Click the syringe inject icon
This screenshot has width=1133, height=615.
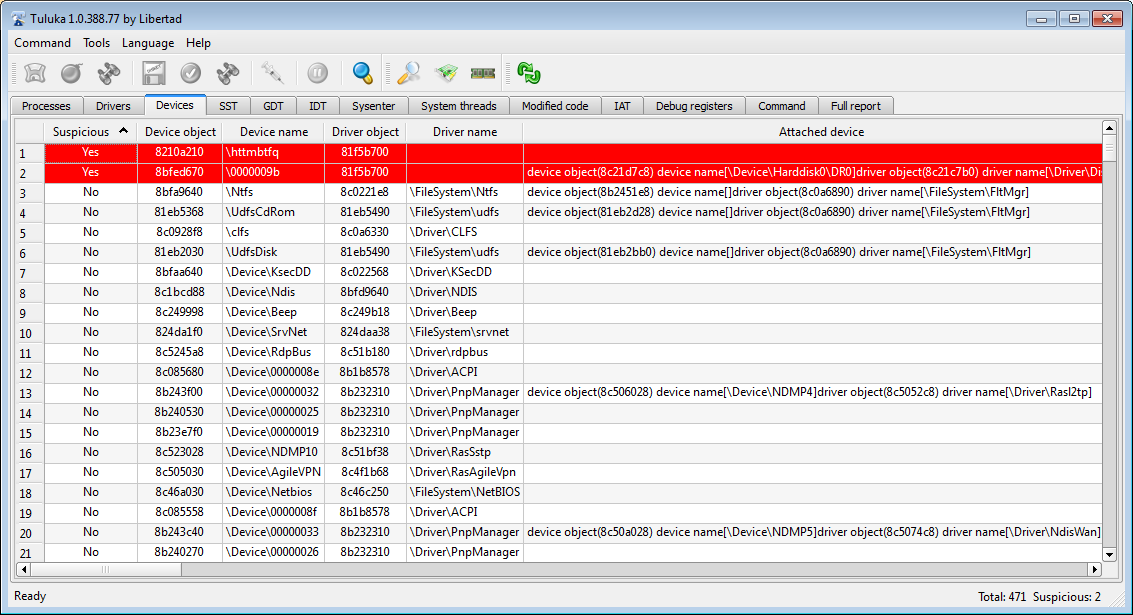click(272, 73)
